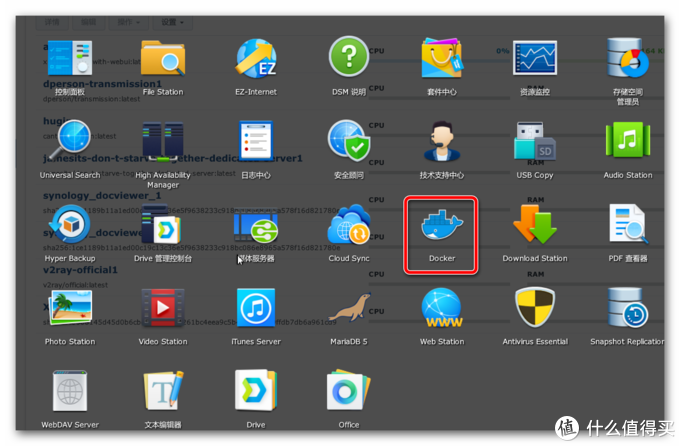
Task: Launch USB Copy
Action: (535, 141)
